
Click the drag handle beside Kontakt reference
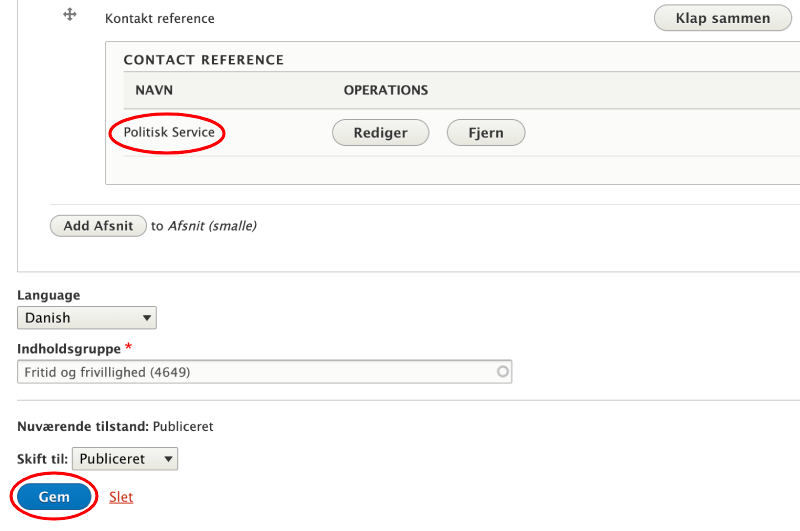pyautogui.click(x=70, y=15)
